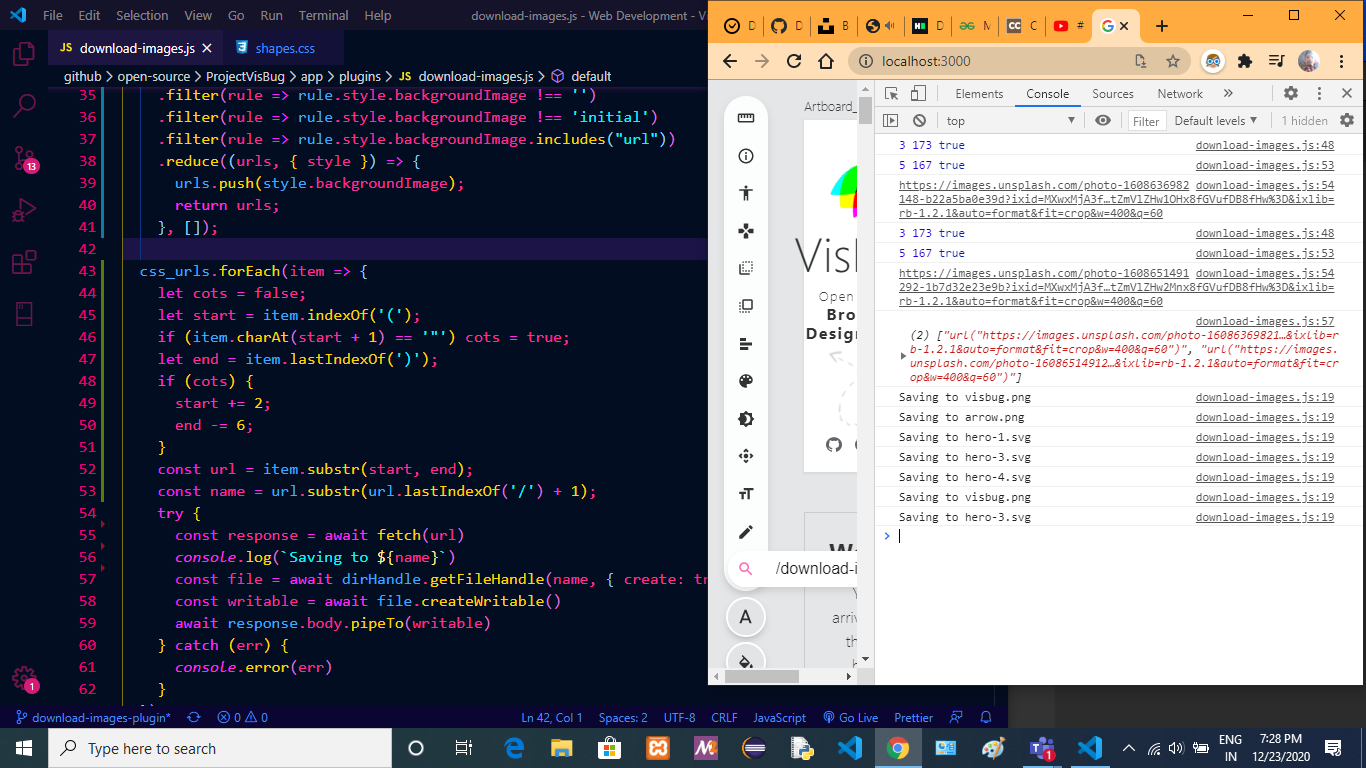Click DevTools inspect element picker icon
Screen dimensions: 1366x768
point(892,93)
